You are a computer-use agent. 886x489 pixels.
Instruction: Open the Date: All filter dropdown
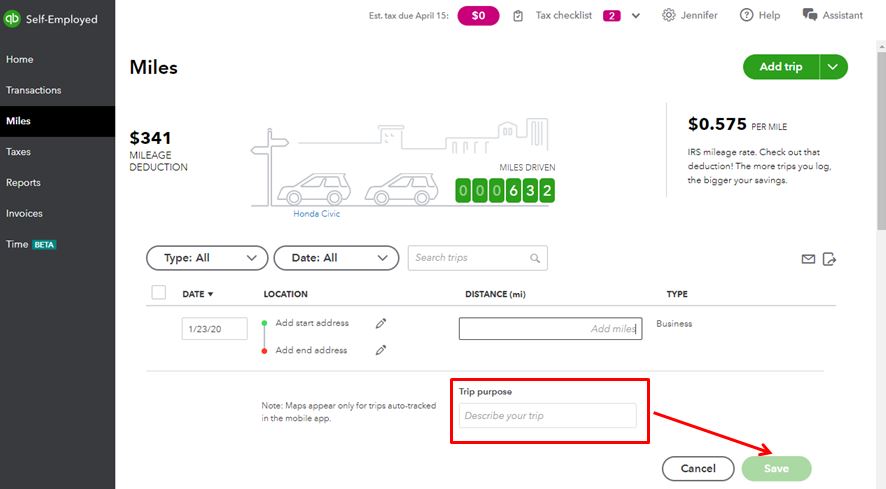pyautogui.click(x=336, y=258)
